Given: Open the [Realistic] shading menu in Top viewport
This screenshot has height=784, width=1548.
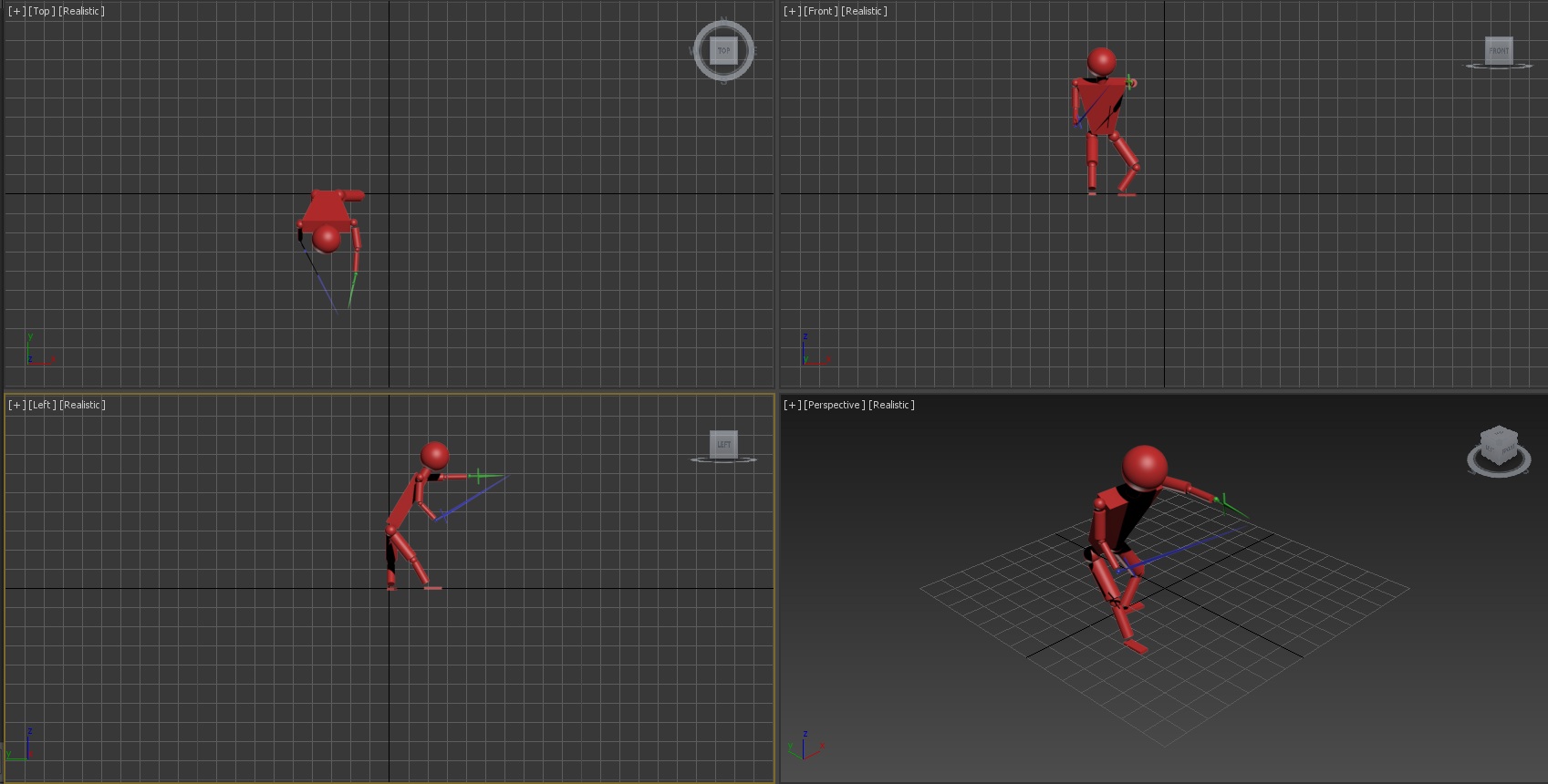Looking at the screenshot, I should tap(81, 11).
